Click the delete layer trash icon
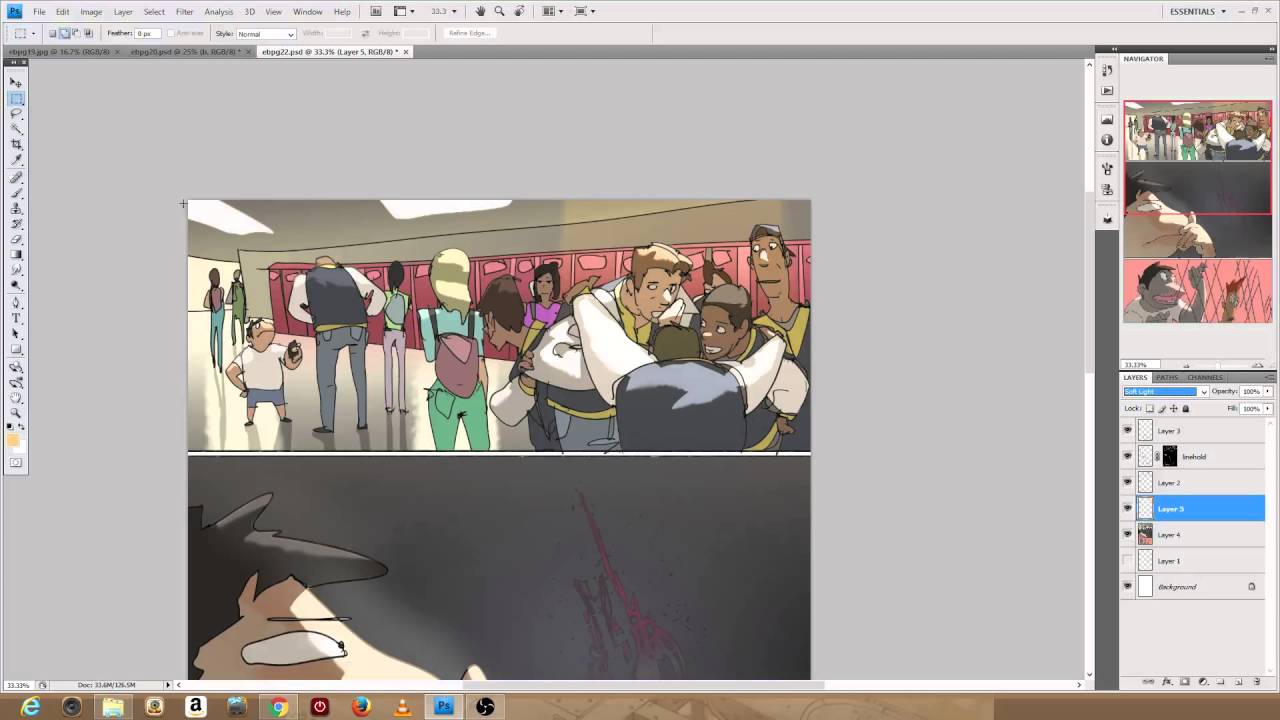The image size is (1280, 720). (1257, 682)
